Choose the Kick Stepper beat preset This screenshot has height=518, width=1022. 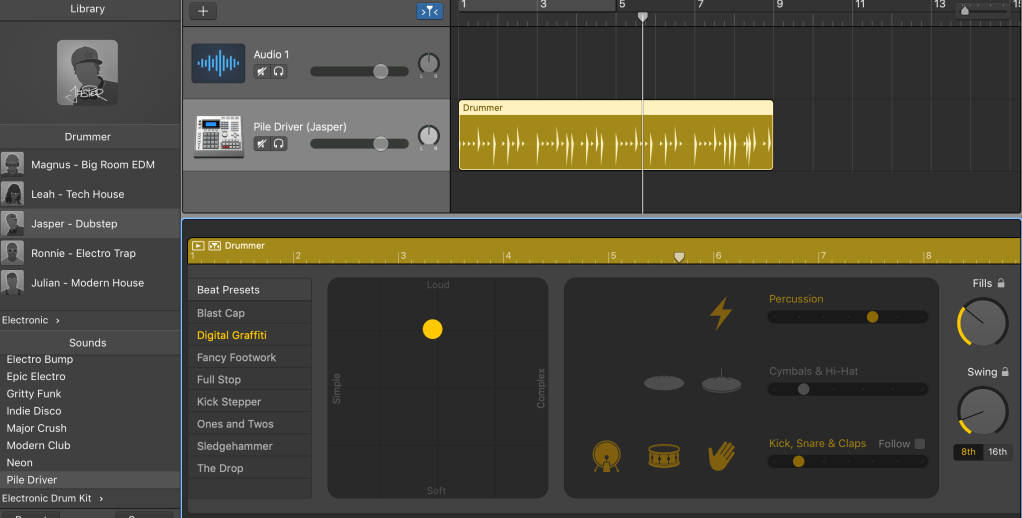click(x=229, y=402)
